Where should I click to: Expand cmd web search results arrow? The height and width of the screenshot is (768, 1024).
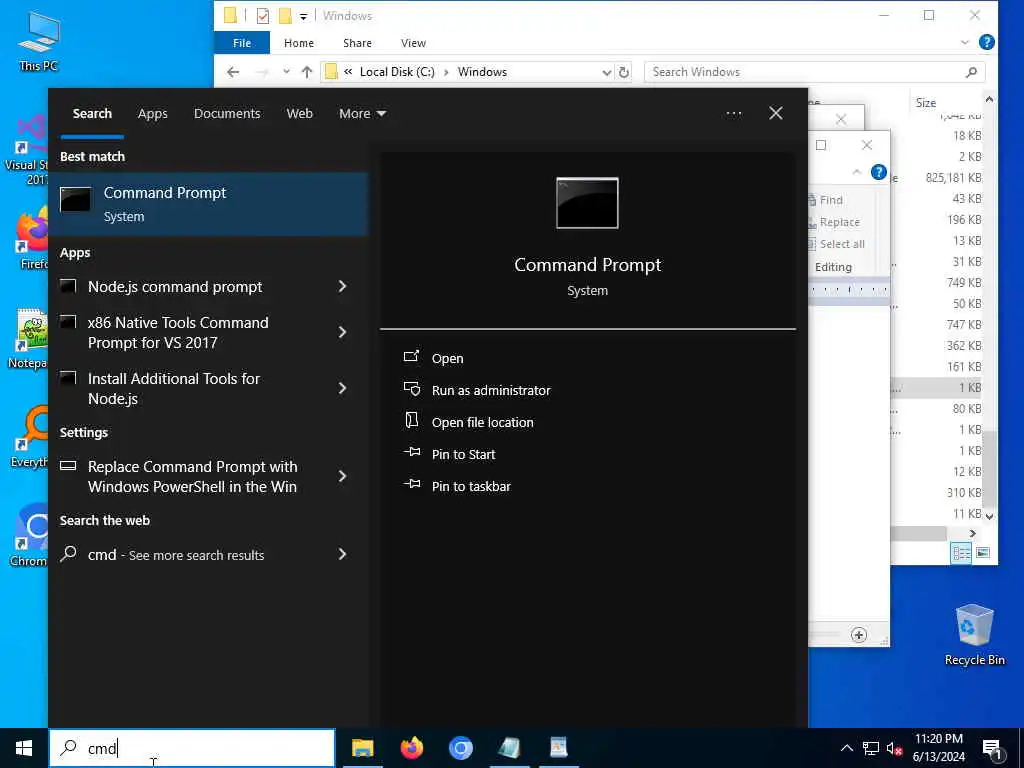(x=342, y=554)
